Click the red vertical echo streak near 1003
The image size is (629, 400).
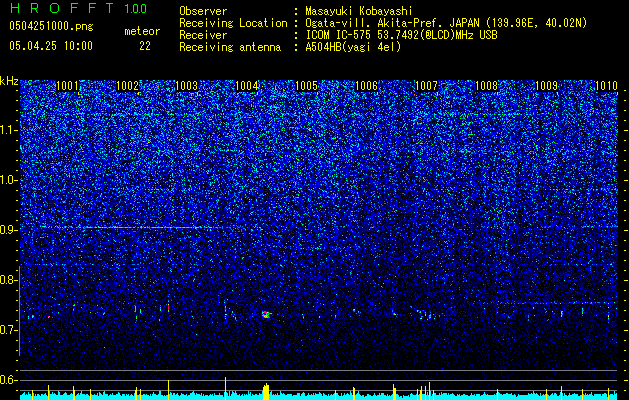[x=168, y=308]
